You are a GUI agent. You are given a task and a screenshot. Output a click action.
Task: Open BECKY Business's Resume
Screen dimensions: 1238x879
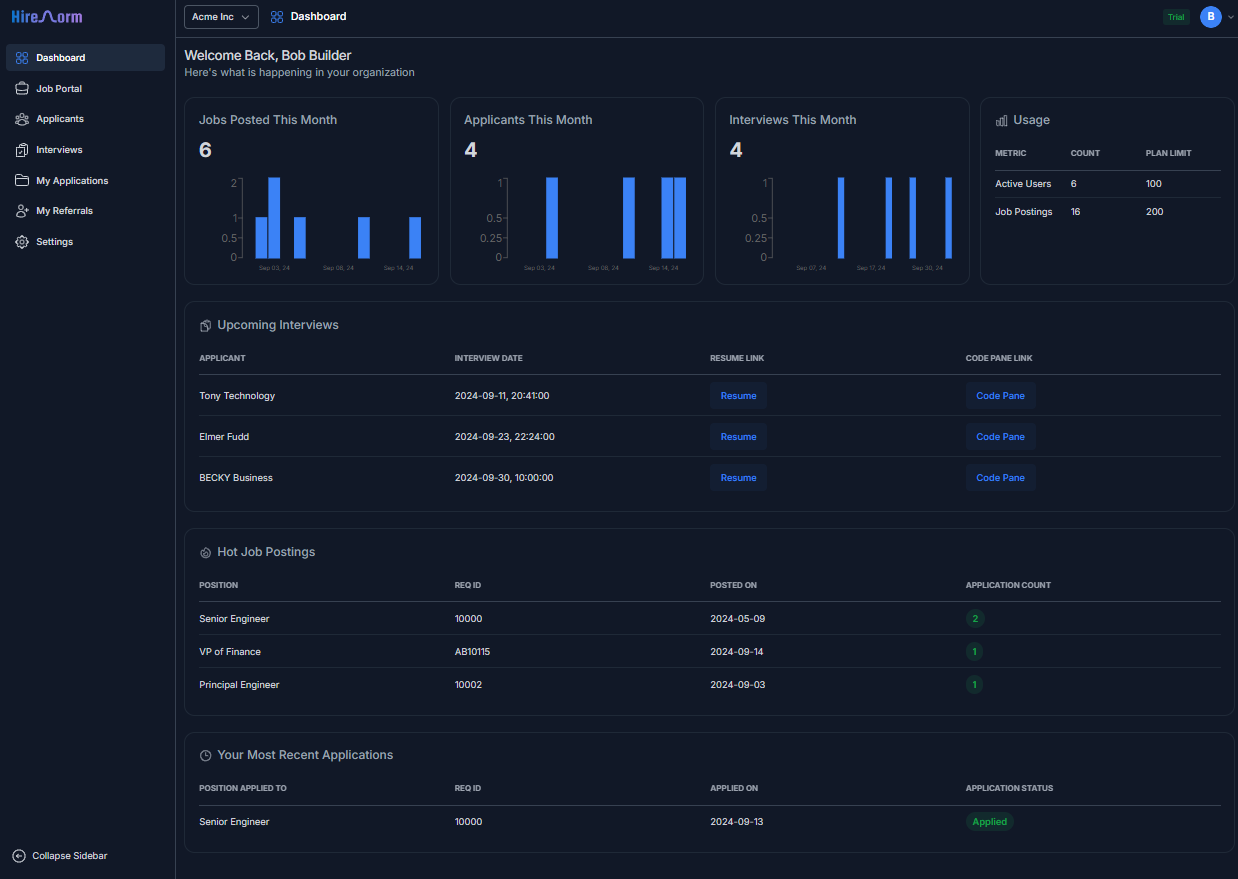coord(739,478)
